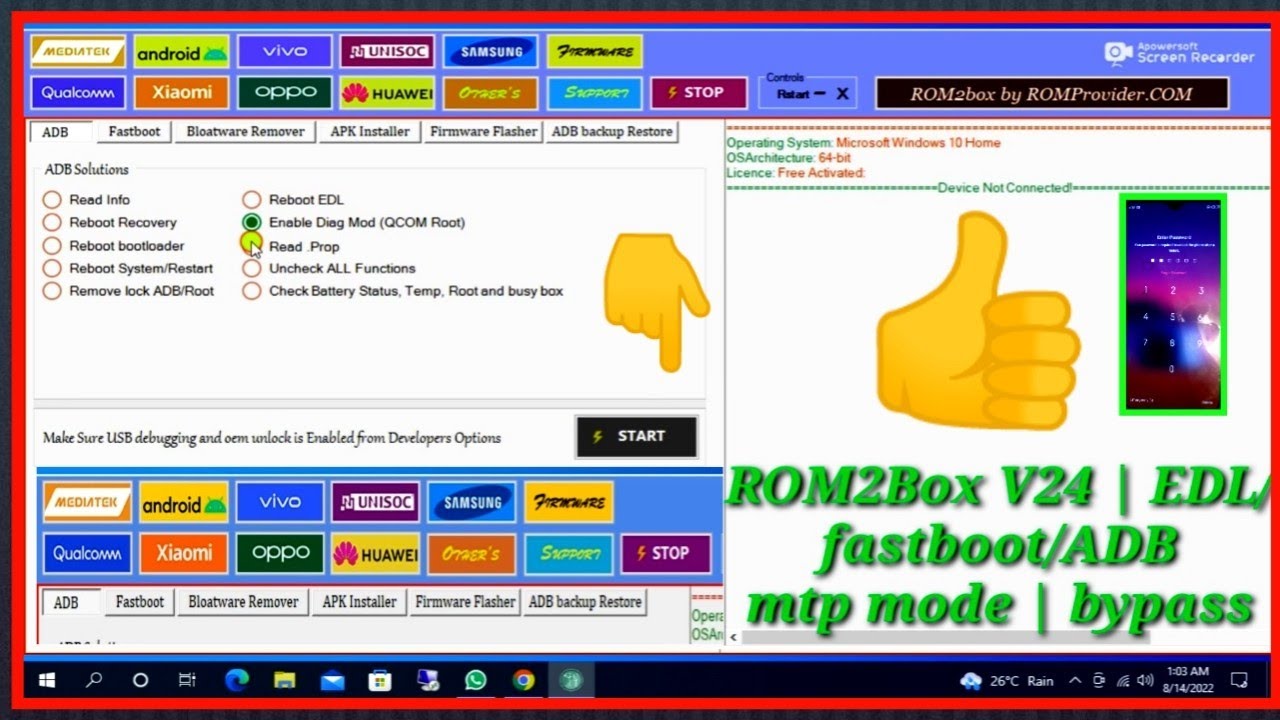1280x720 pixels.
Task: Open Windows taskbar search
Action: click(94, 680)
